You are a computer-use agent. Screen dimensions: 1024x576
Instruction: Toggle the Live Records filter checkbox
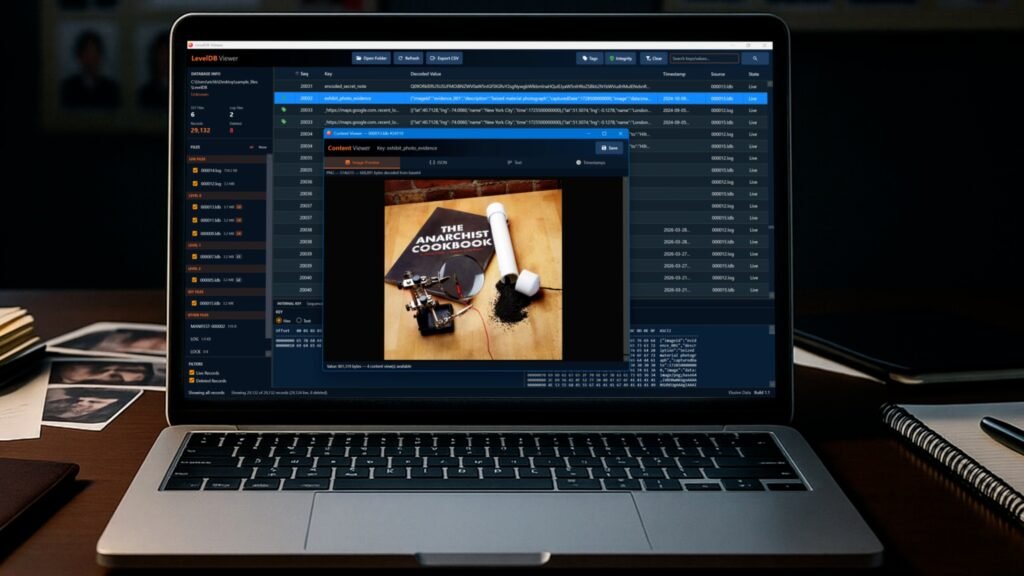point(192,372)
